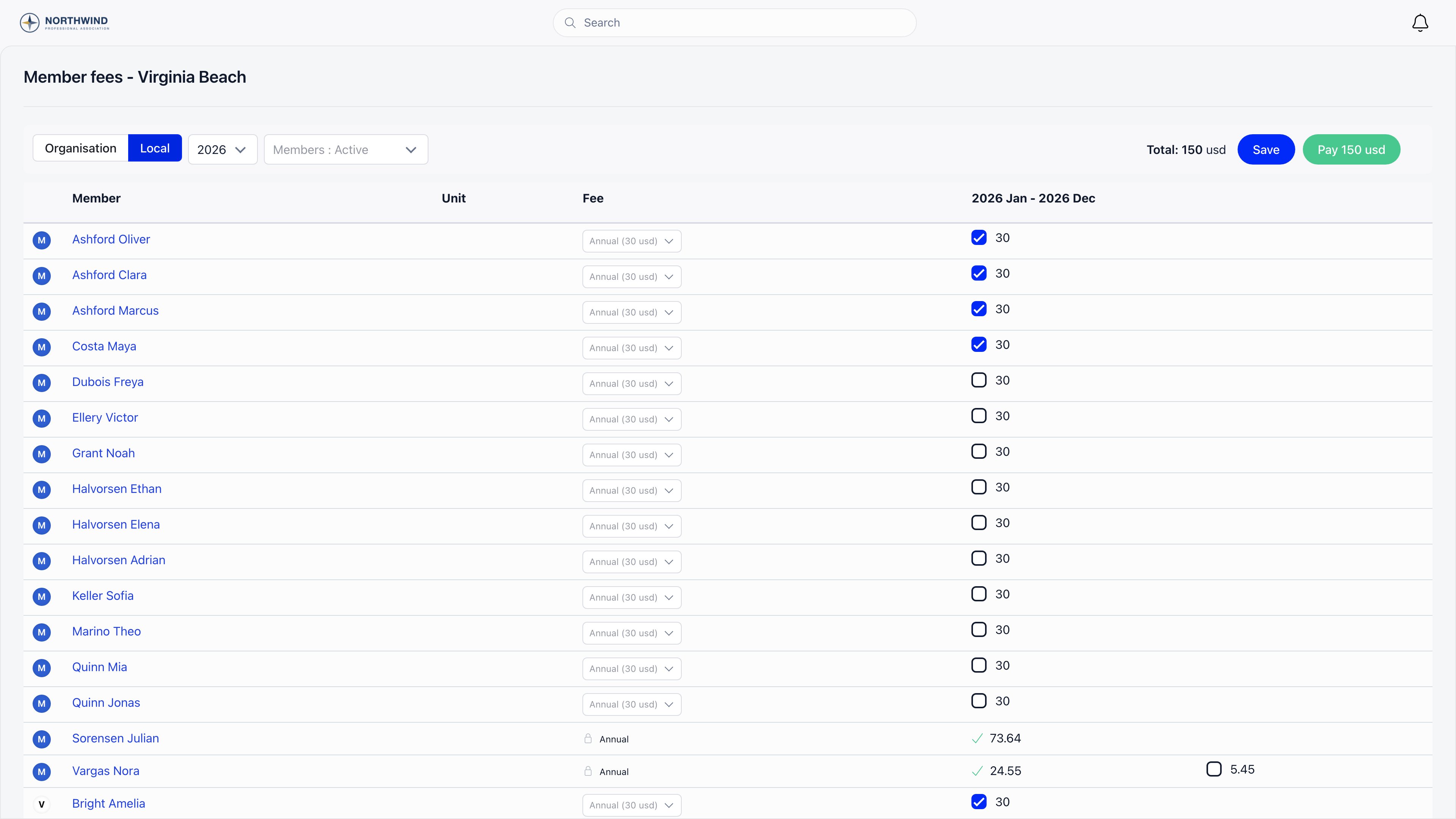Open the 2026 year dropdown
Image resolution: width=1456 pixels, height=819 pixels.
tap(223, 150)
